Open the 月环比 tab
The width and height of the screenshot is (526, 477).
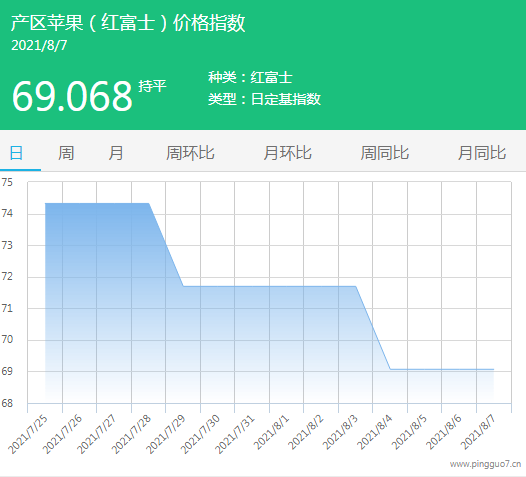[x=287, y=153]
